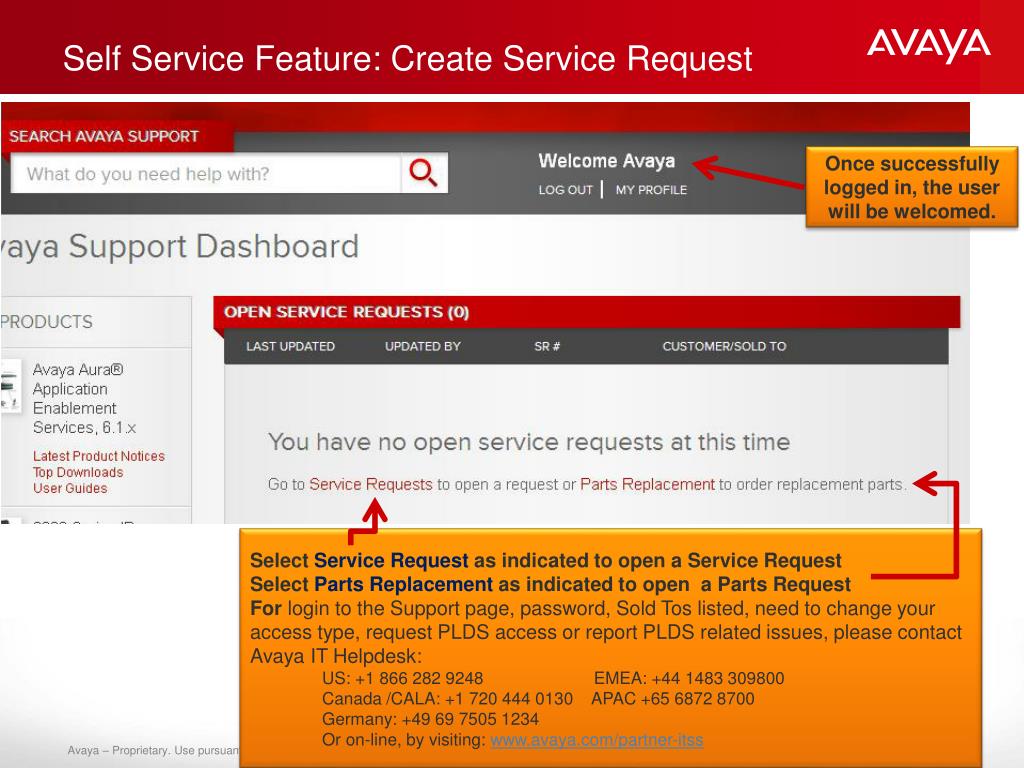
Task: Click 'You have no open service requests' message
Action: 529,442
